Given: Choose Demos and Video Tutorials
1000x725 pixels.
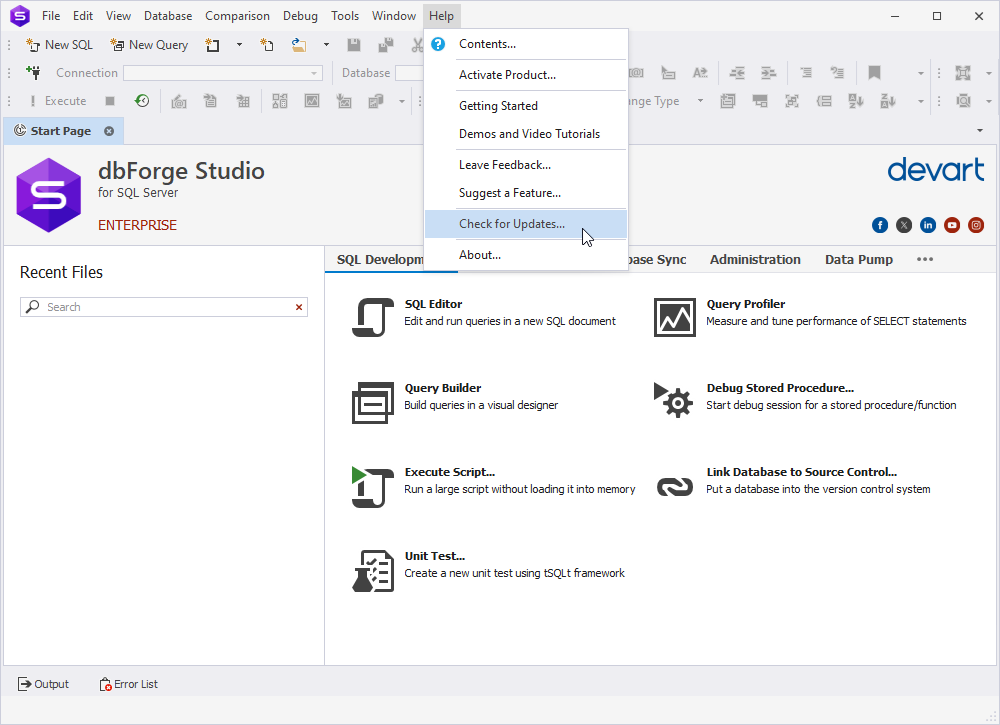Looking at the screenshot, I should click(x=526, y=134).
